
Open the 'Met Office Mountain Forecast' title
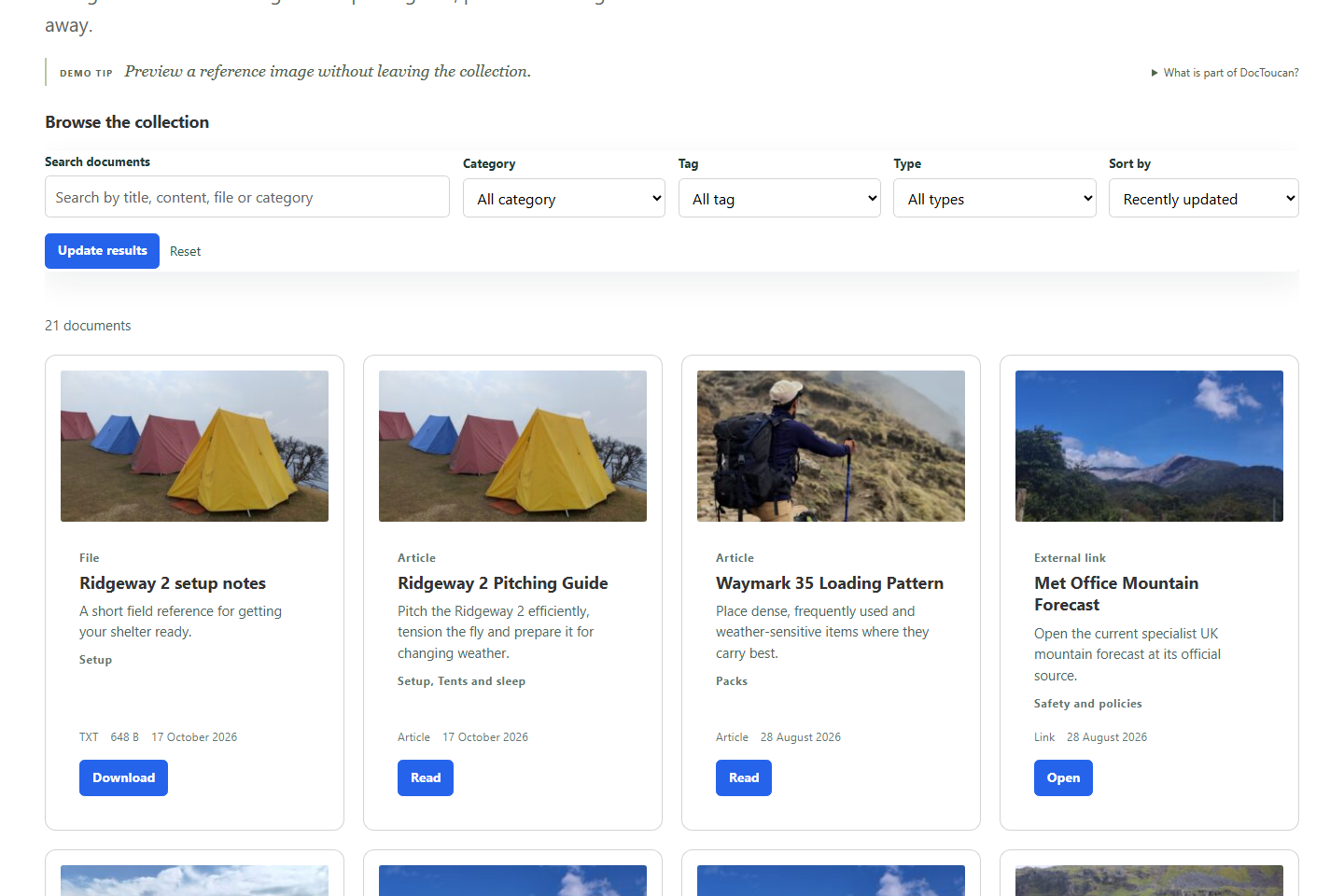coord(1116,594)
